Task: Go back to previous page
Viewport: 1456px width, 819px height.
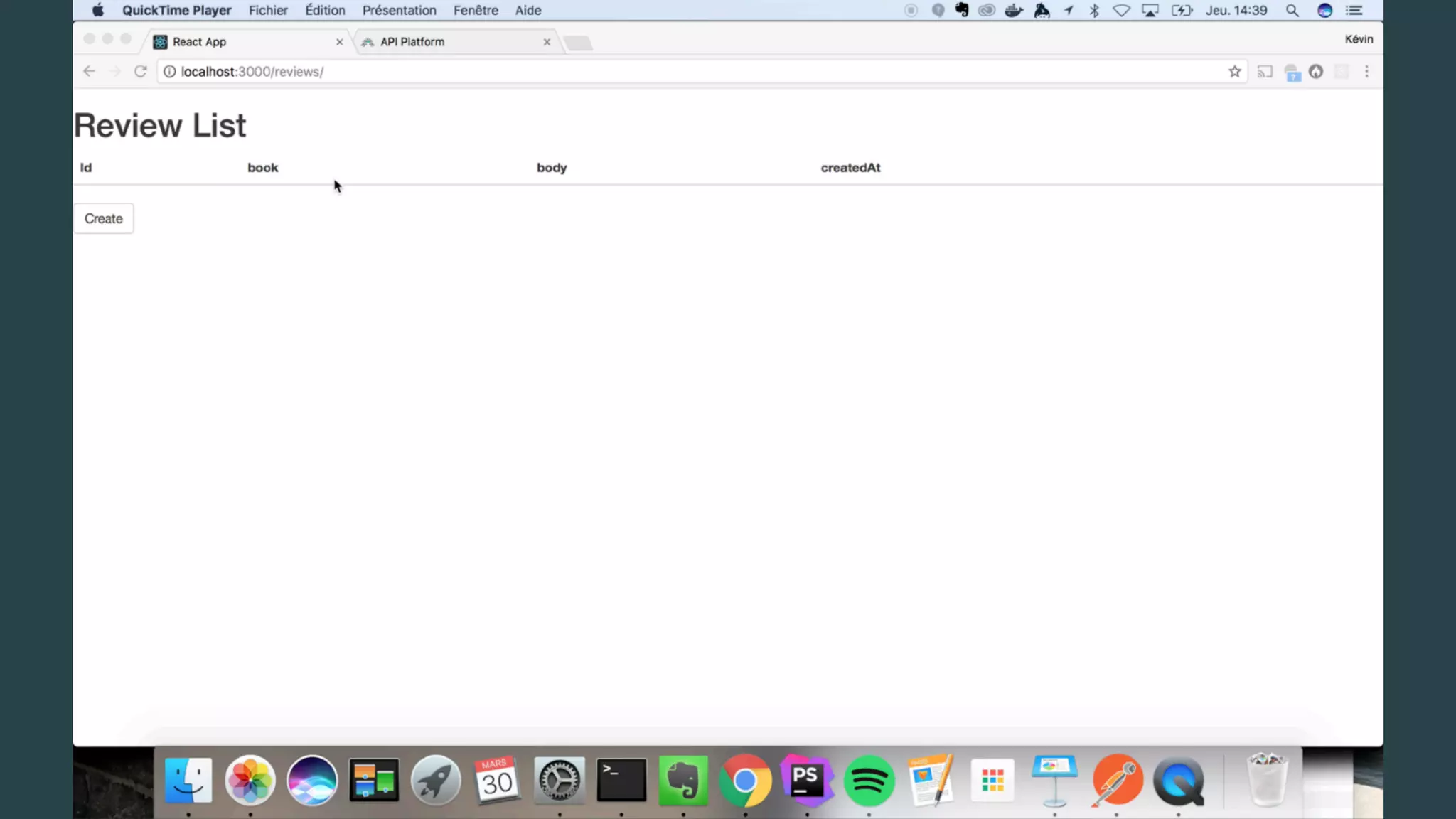Action: 89,71
